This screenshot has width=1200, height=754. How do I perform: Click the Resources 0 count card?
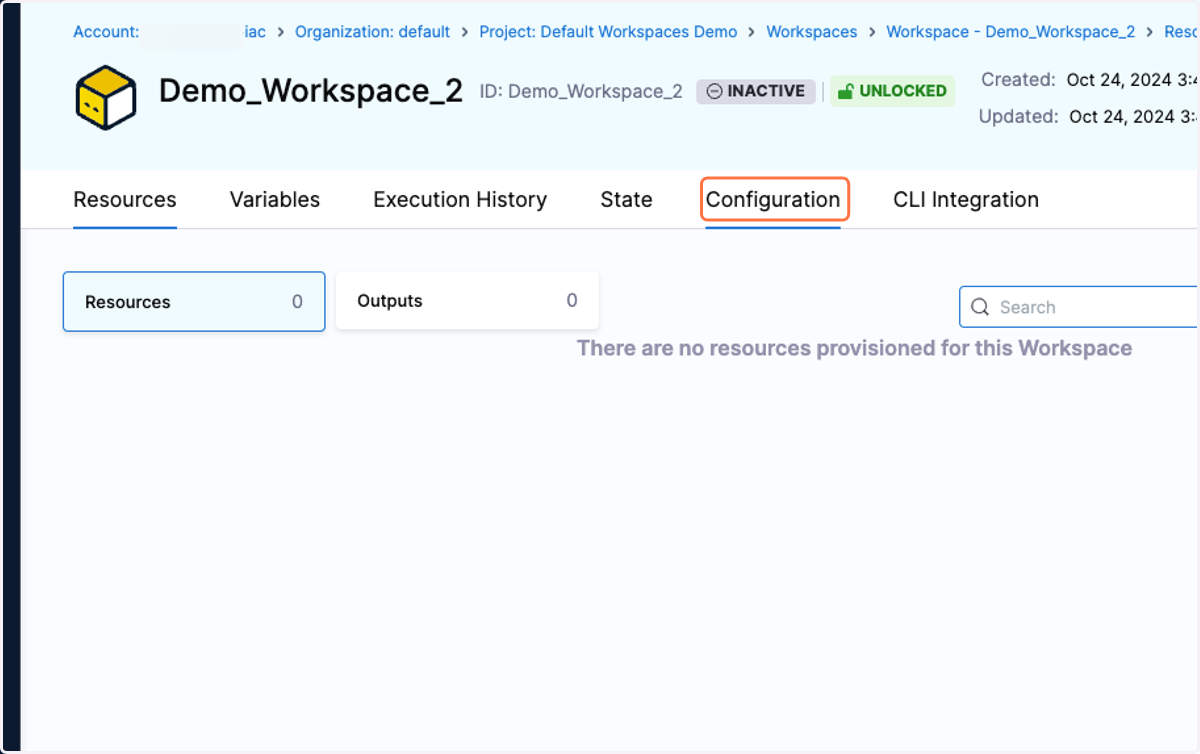click(194, 301)
